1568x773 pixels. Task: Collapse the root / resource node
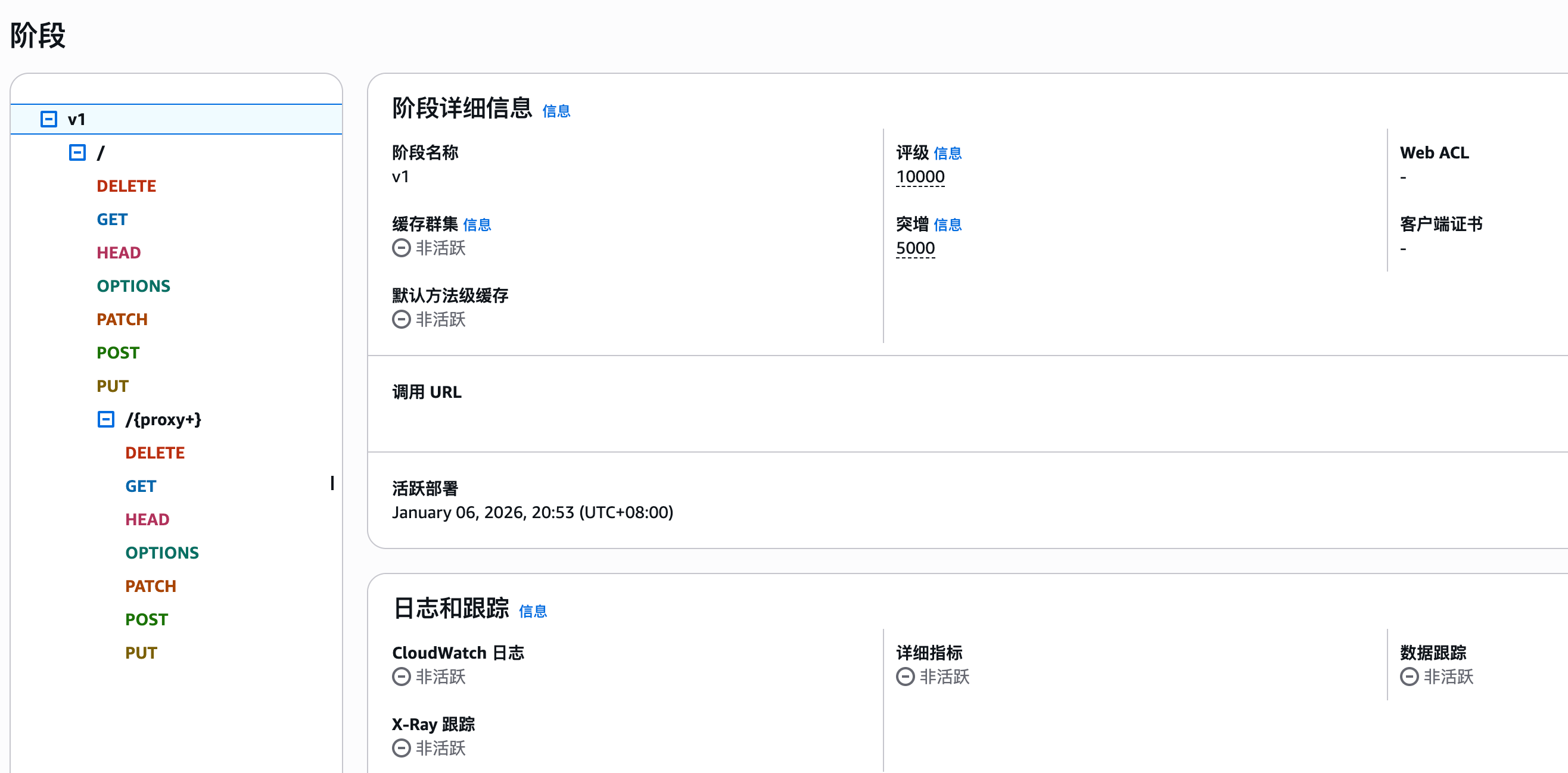click(x=77, y=153)
